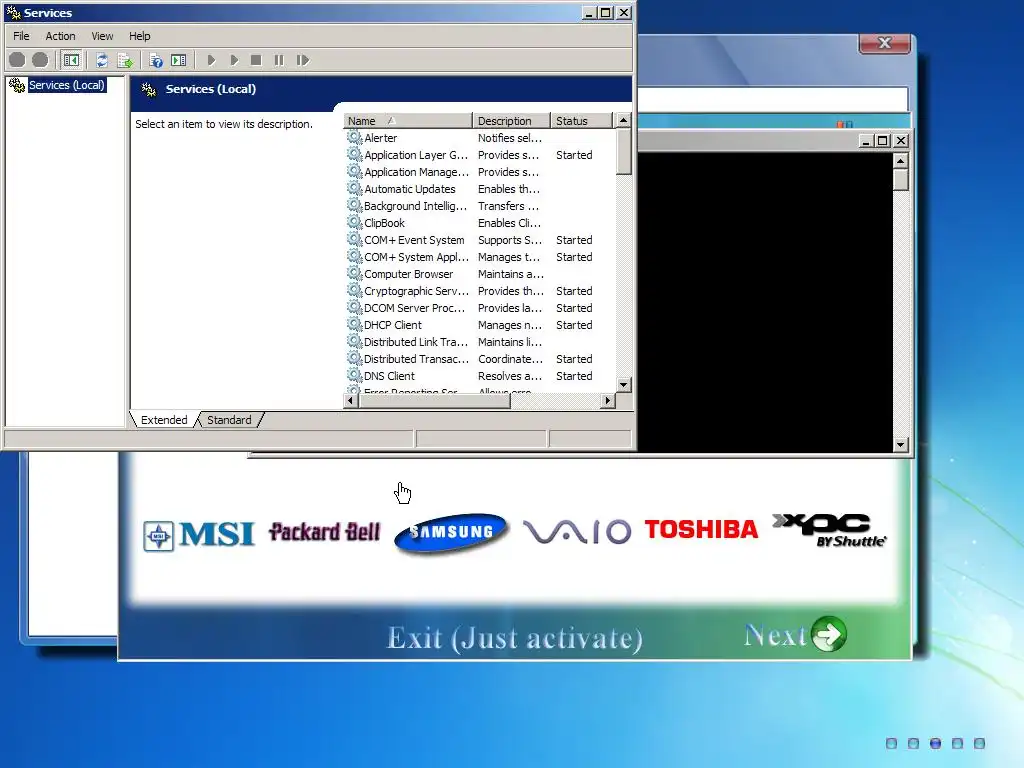Select the DCOM Server Proc... service

(480, 308)
